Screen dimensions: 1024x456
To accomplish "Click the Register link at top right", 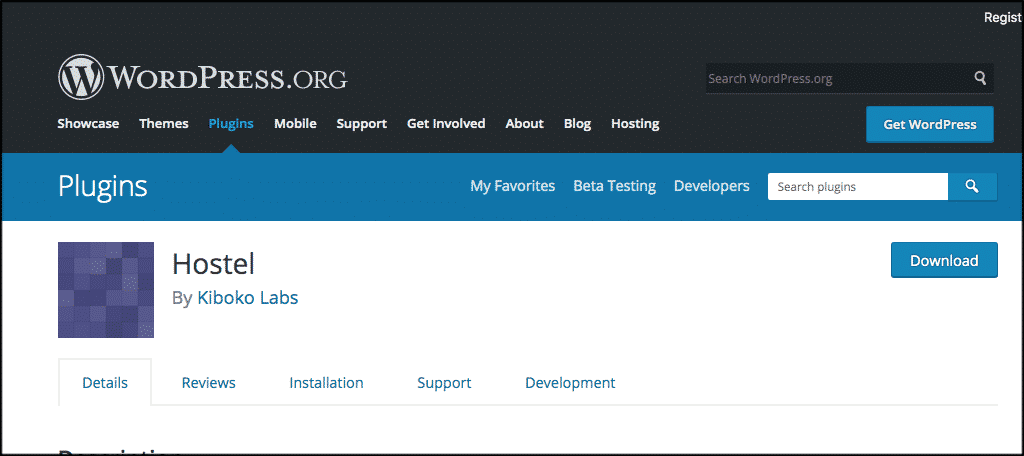I will click(1003, 18).
